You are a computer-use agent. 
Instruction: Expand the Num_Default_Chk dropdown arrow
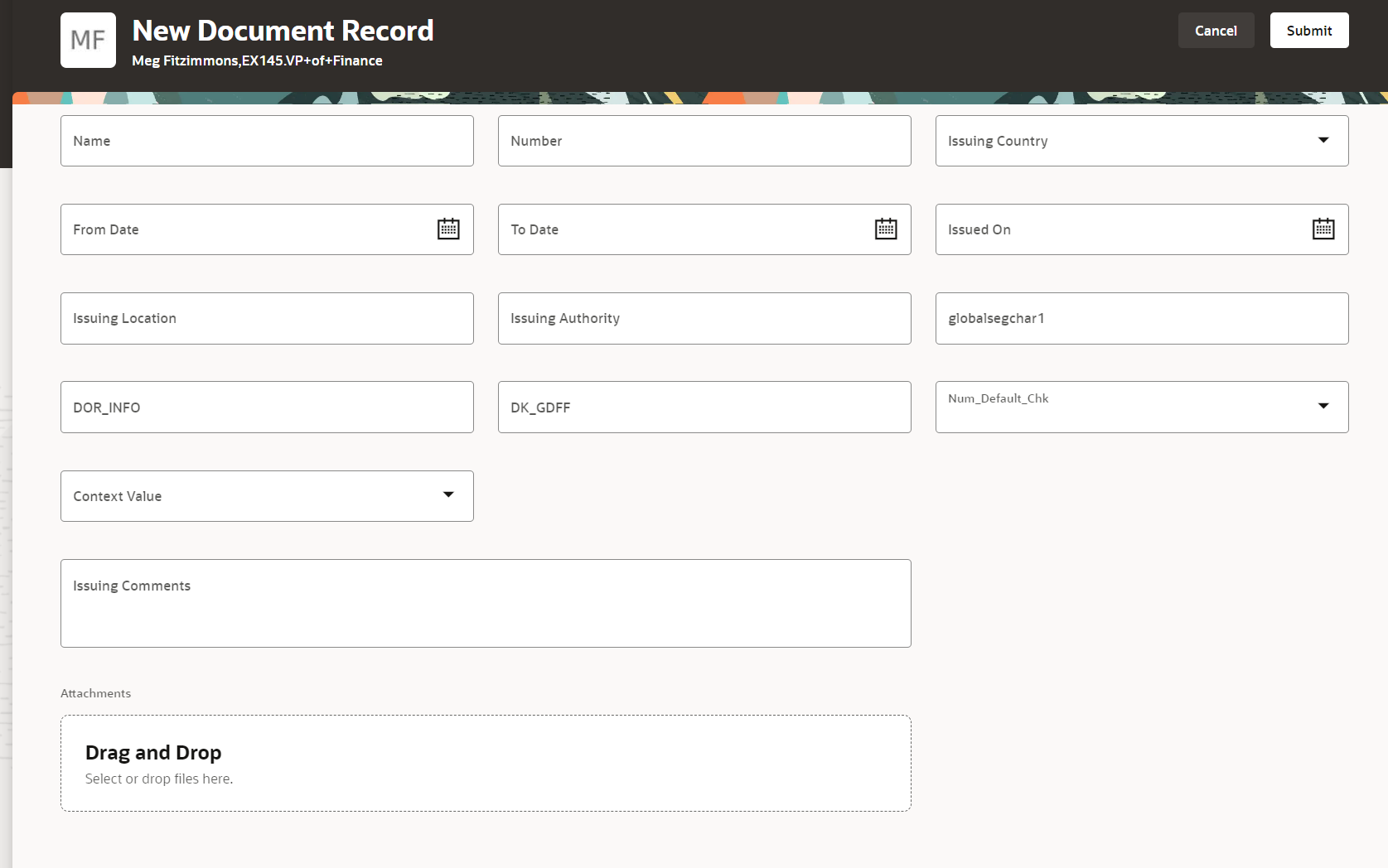point(1323,406)
